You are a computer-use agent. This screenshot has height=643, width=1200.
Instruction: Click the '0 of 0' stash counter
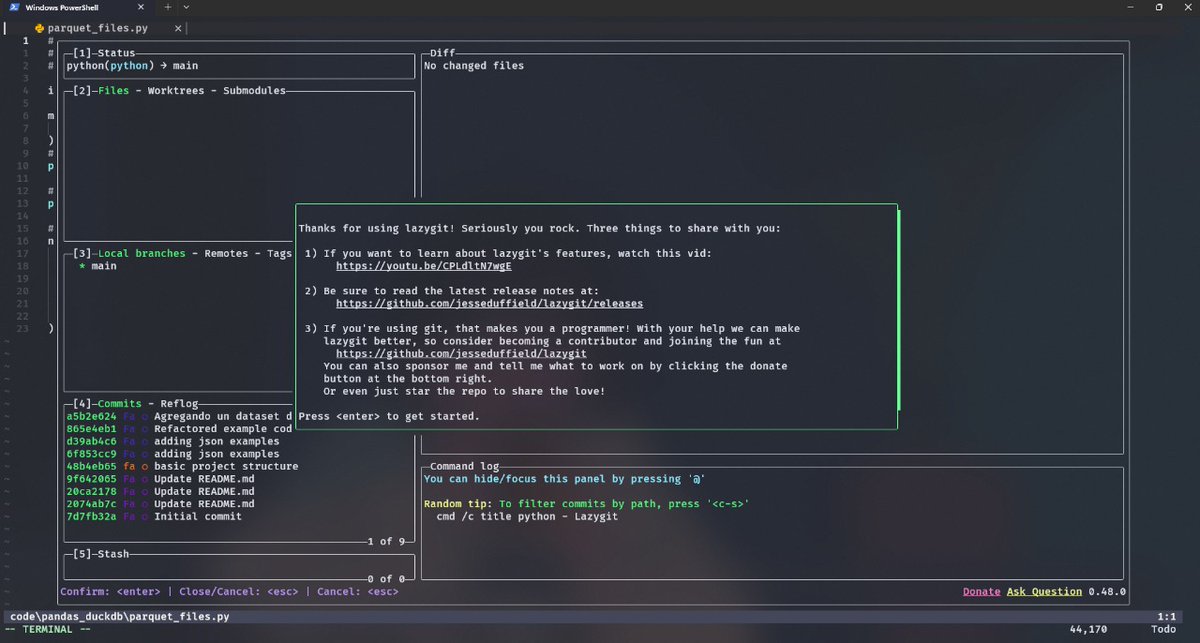click(x=385, y=578)
